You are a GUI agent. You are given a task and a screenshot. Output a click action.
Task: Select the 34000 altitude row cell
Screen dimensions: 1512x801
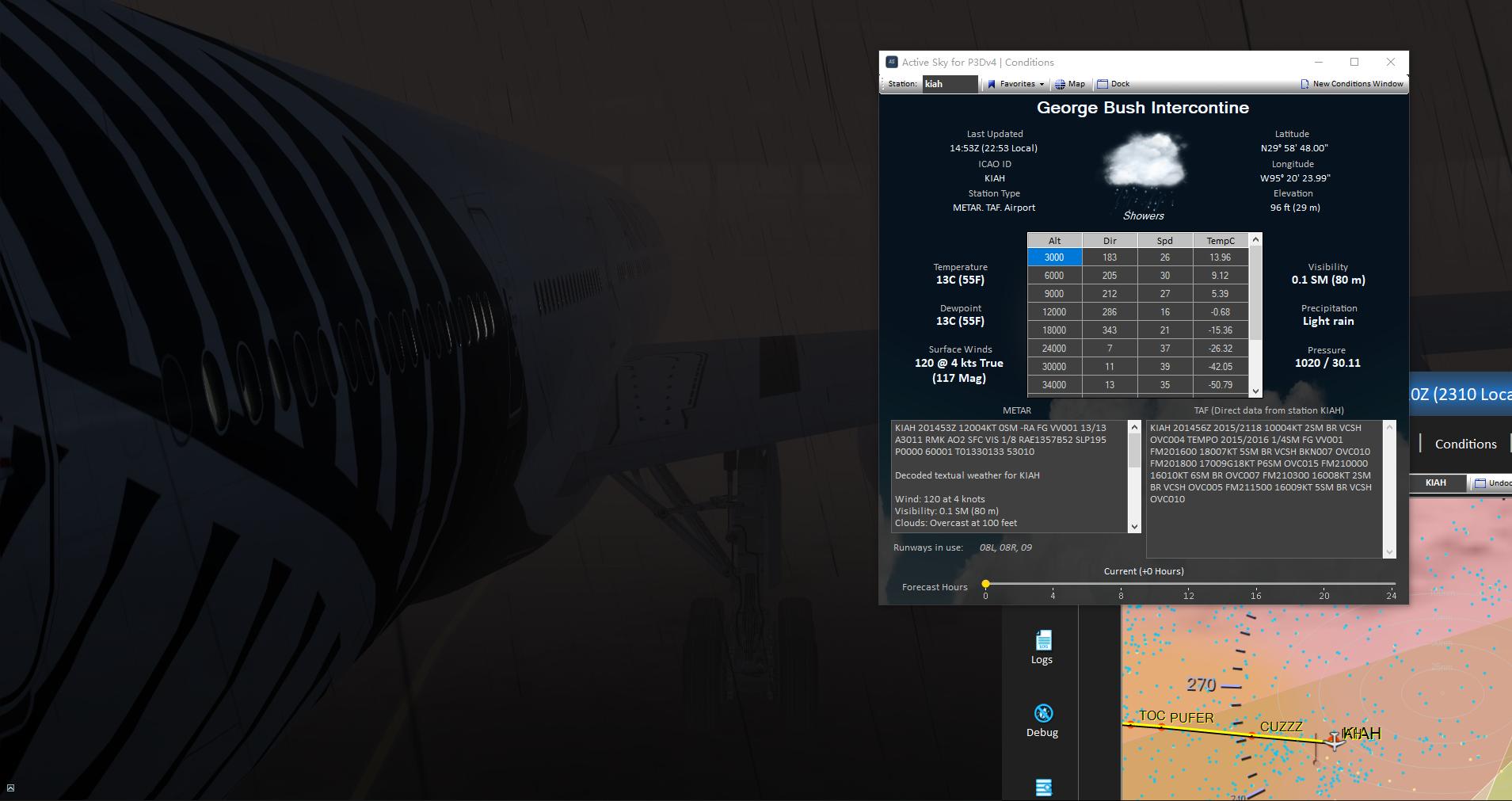tap(1054, 385)
